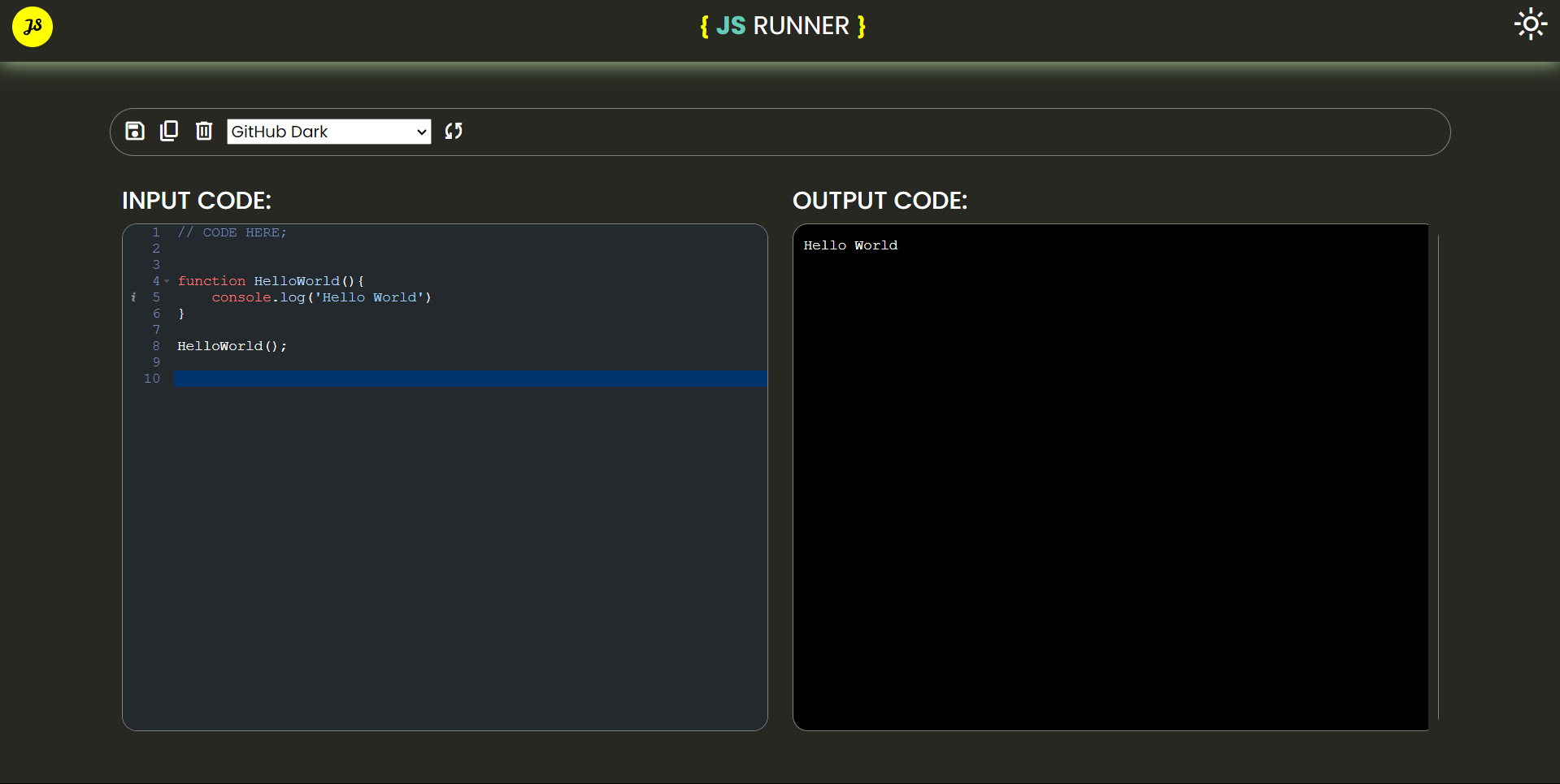The height and width of the screenshot is (784, 1560).
Task: Run code with the refresh arrows icon
Action: point(454,131)
